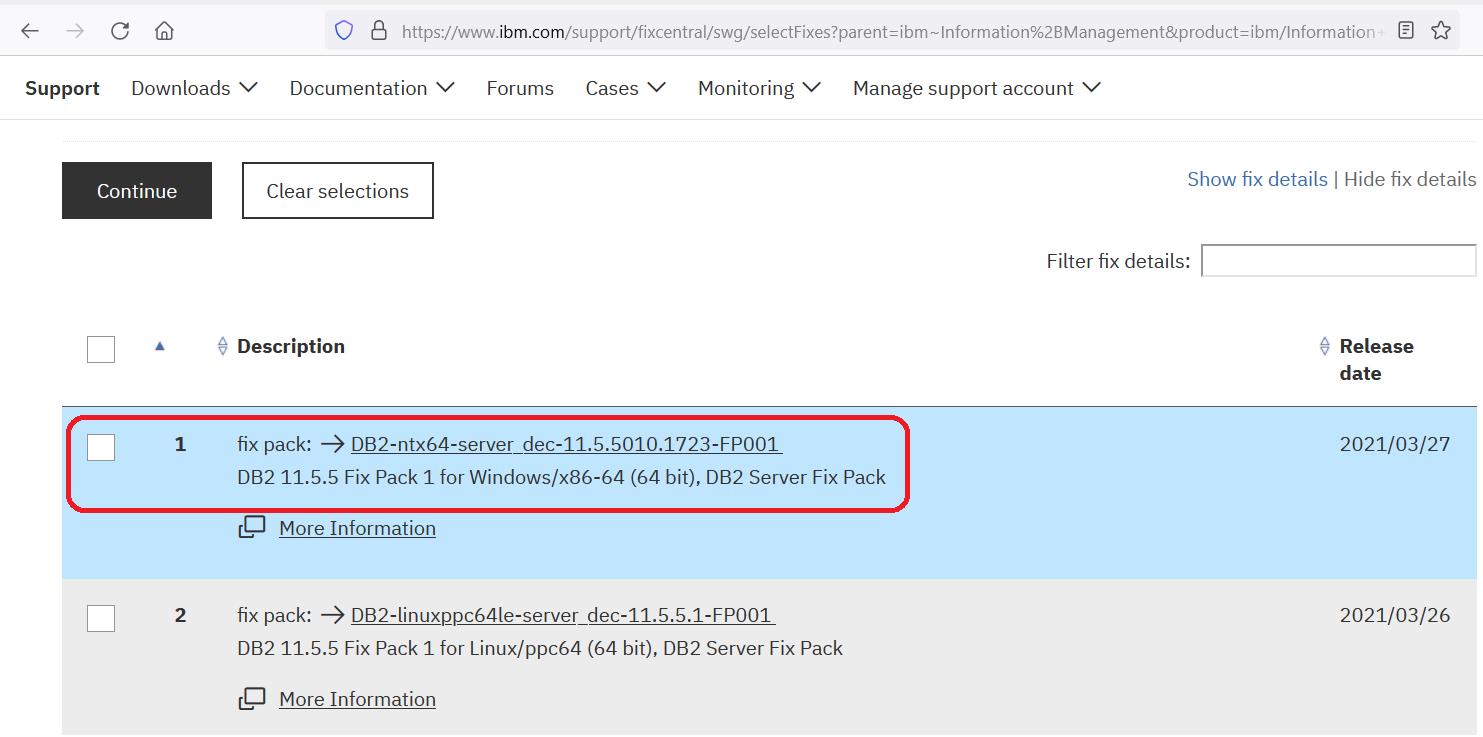Click the padlock site security icon

click(378, 31)
